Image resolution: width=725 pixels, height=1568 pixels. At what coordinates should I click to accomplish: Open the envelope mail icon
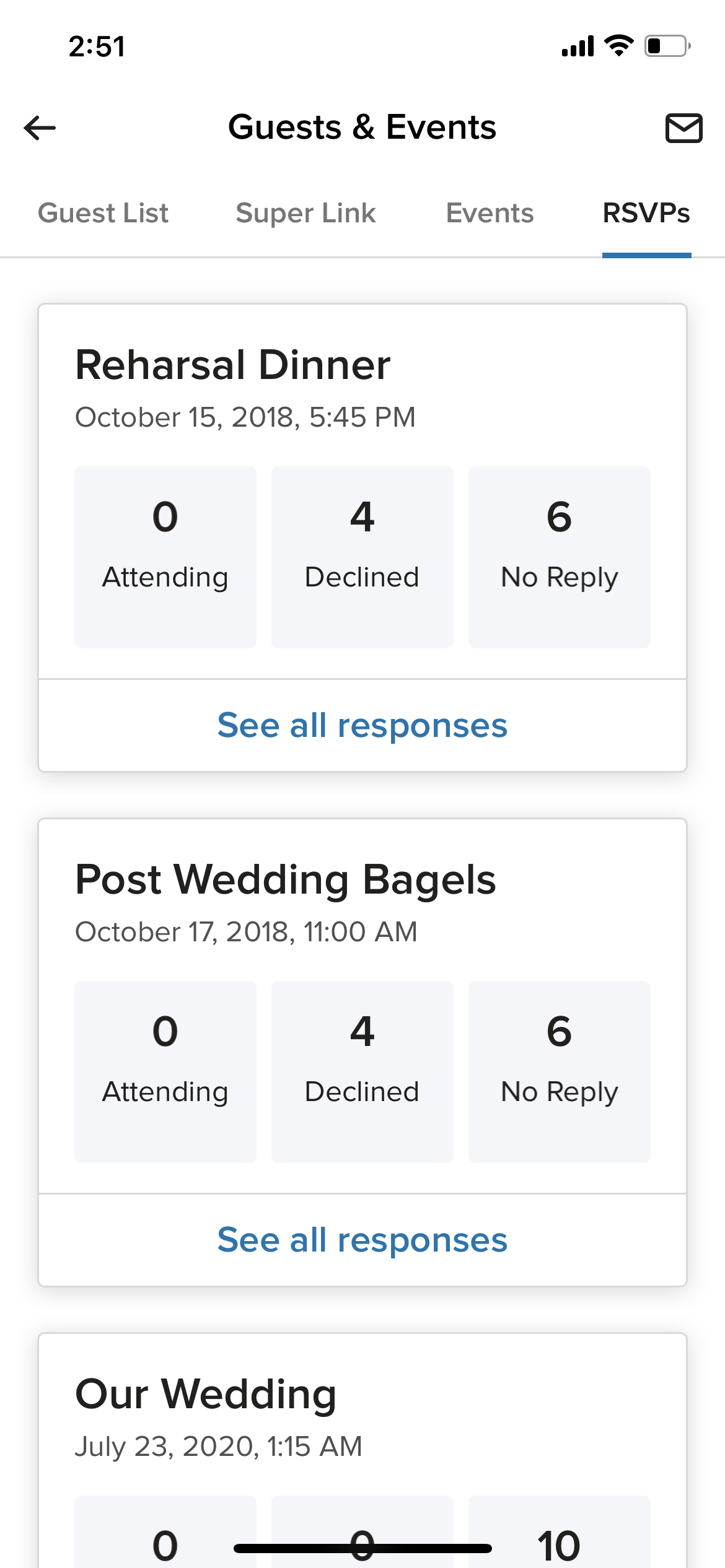point(683,128)
